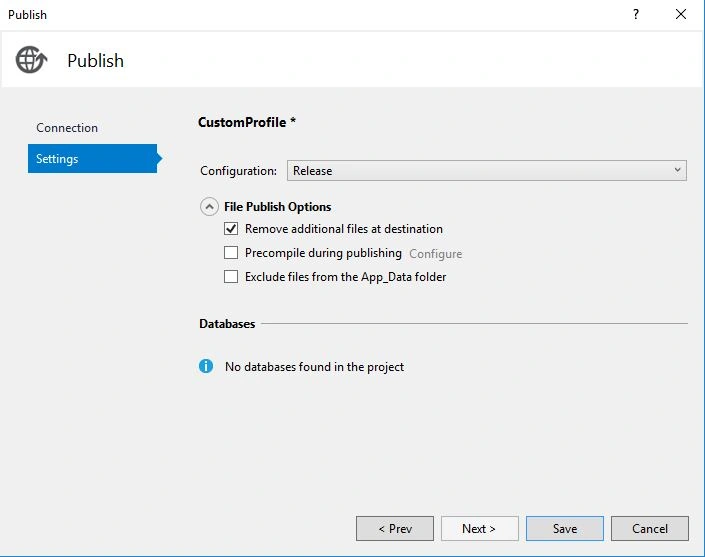
Task: Uncheck Remove additional files at destination
Action: [231, 228]
